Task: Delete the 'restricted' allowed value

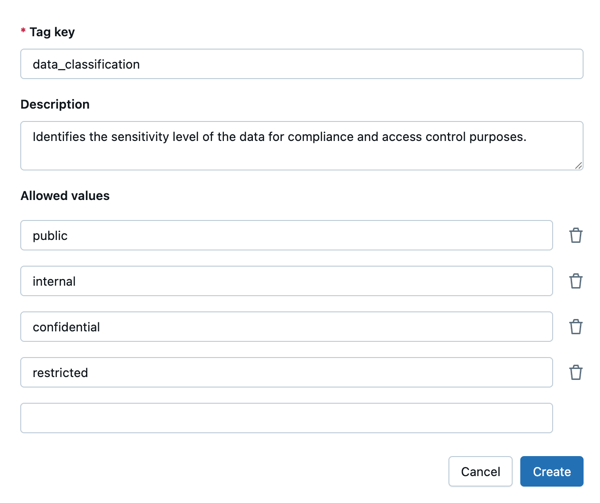Action: (576, 372)
